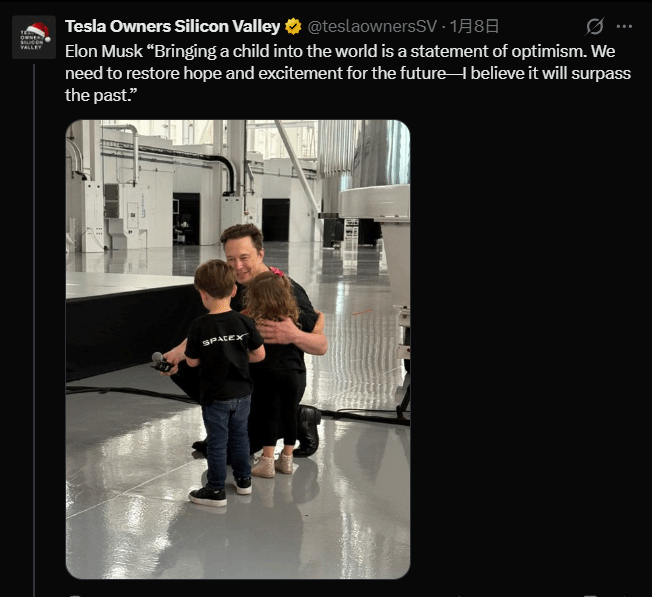Open the Tesla Owners Silicon Valley avatar

33,39
